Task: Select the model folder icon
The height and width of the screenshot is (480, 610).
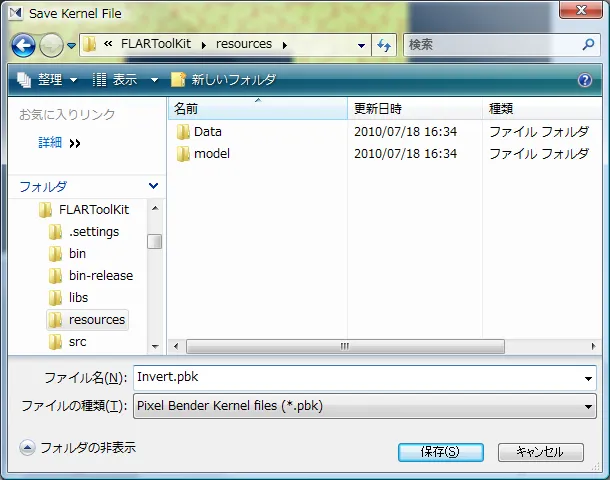Action: tap(183, 154)
